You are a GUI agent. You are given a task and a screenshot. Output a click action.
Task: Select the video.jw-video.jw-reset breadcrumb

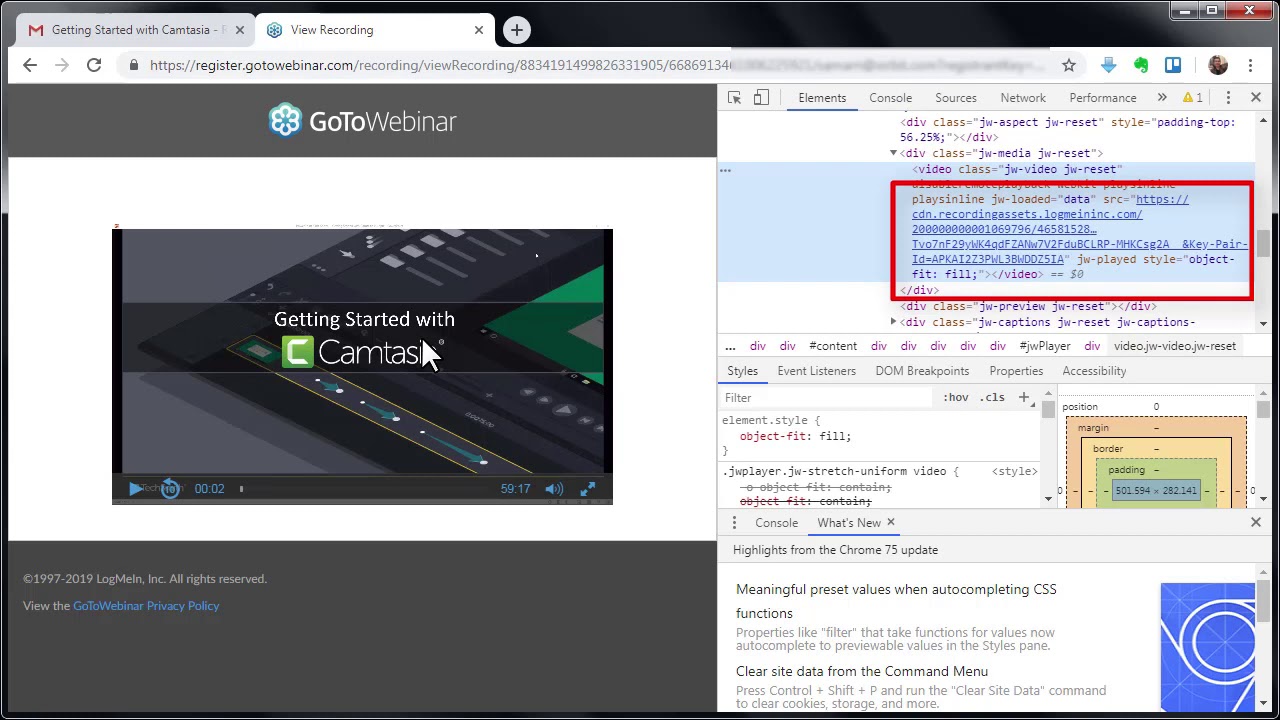tap(1175, 346)
